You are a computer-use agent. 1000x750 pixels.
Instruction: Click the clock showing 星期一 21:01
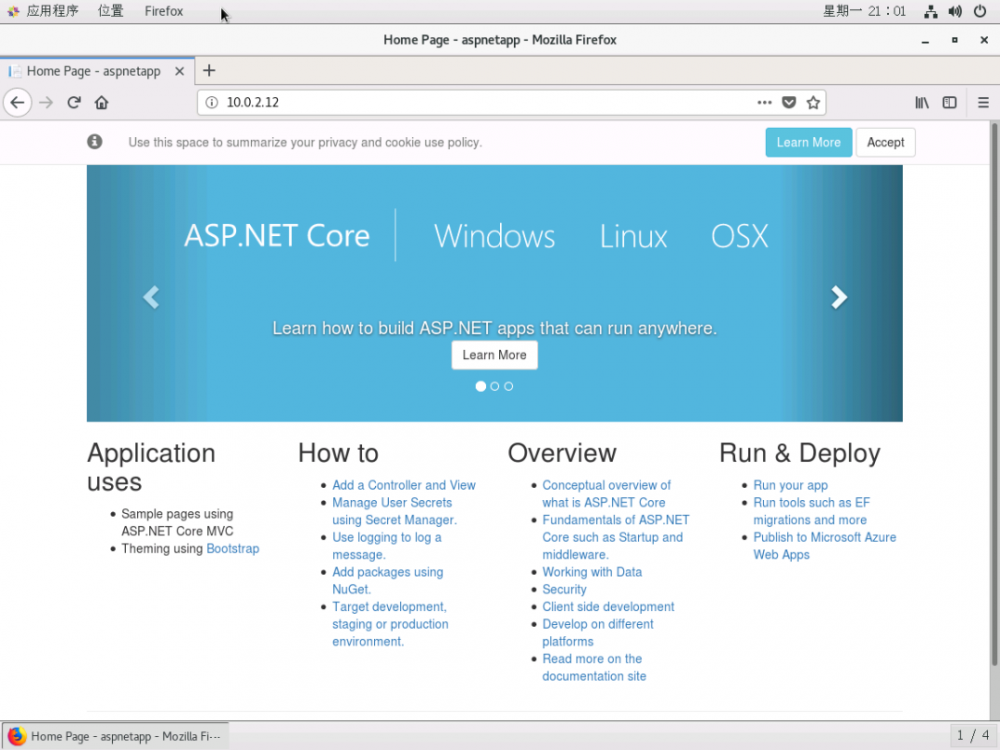pos(864,11)
